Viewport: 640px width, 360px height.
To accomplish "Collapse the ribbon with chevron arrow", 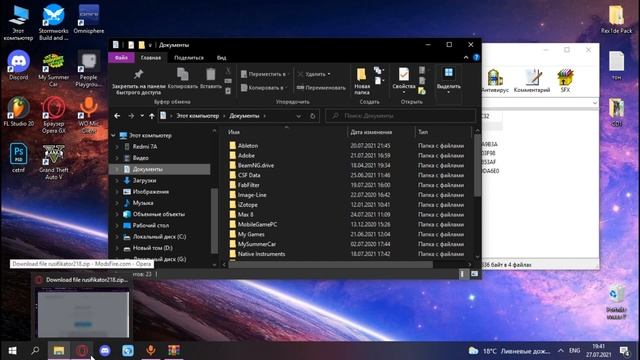I will [x=466, y=58].
